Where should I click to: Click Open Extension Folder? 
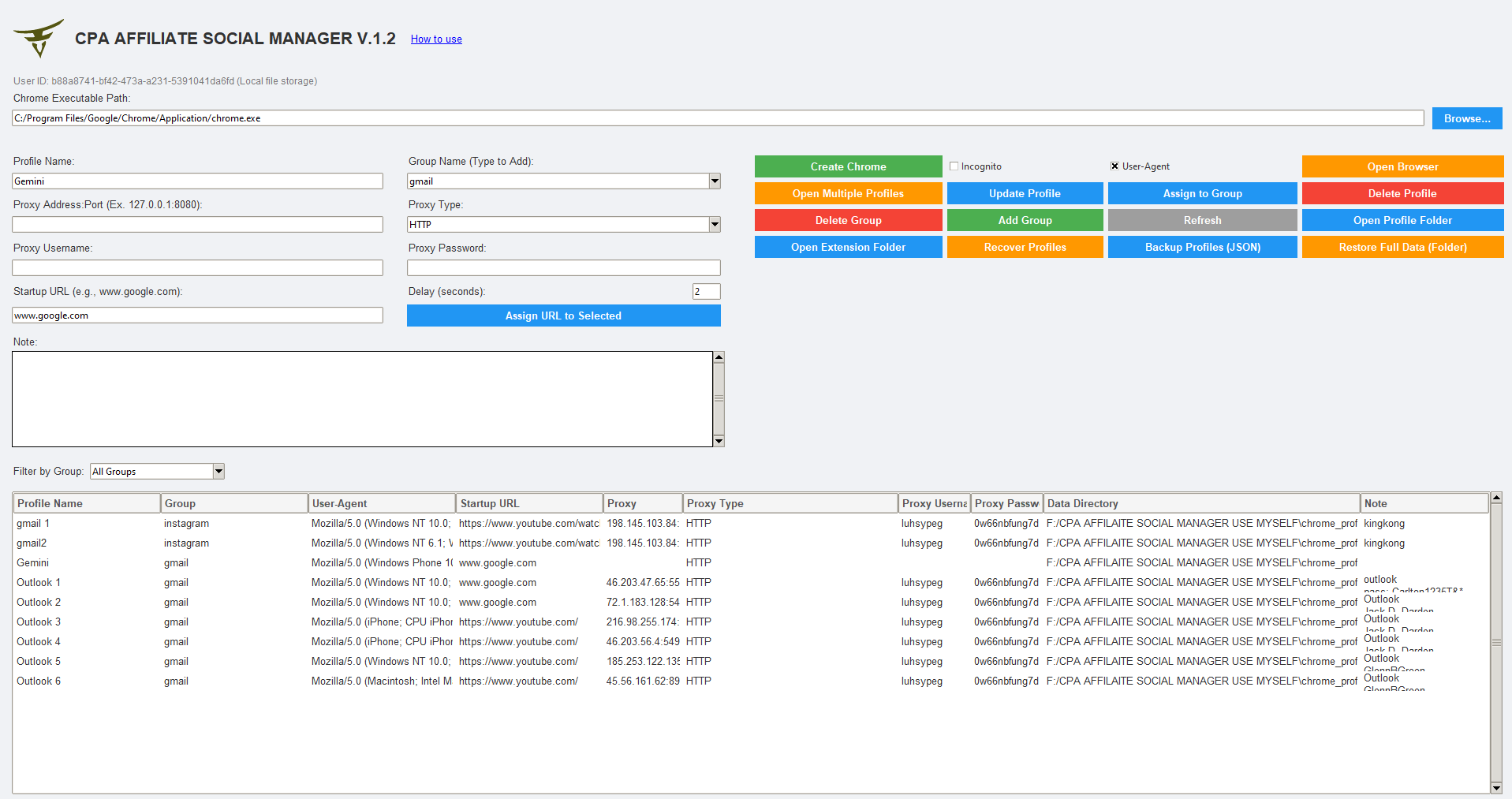pyautogui.click(x=848, y=247)
